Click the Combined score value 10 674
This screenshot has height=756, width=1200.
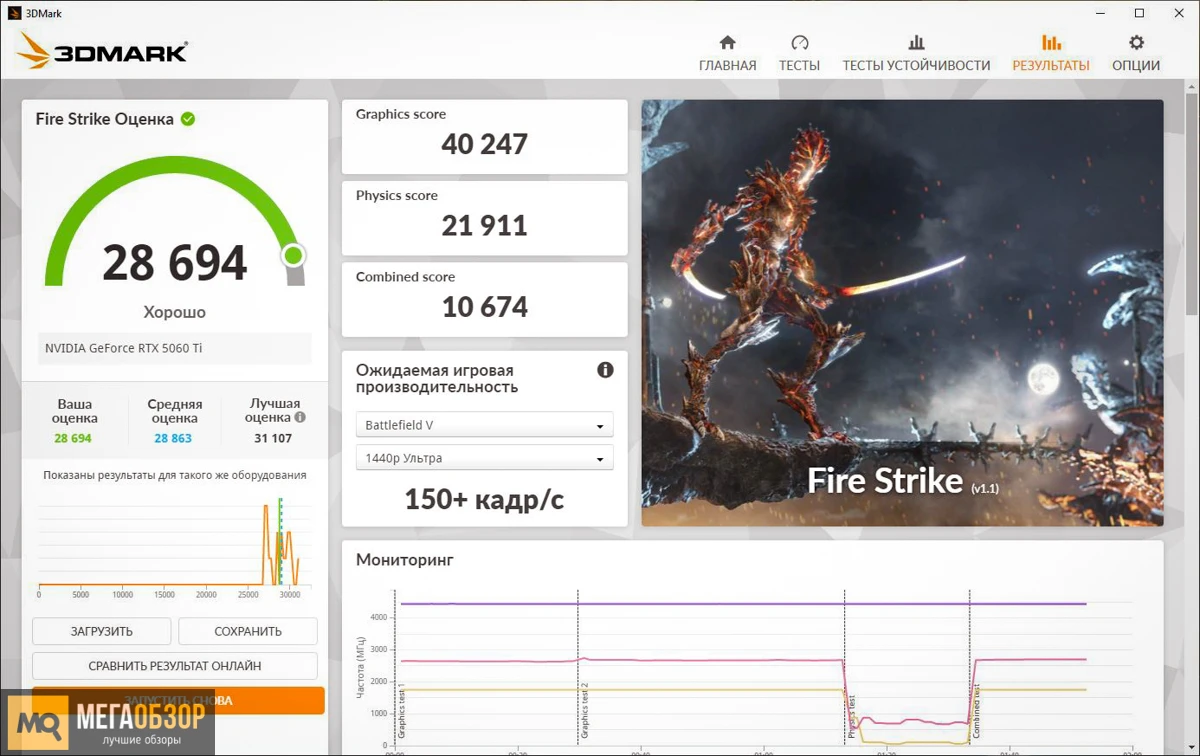click(x=485, y=307)
